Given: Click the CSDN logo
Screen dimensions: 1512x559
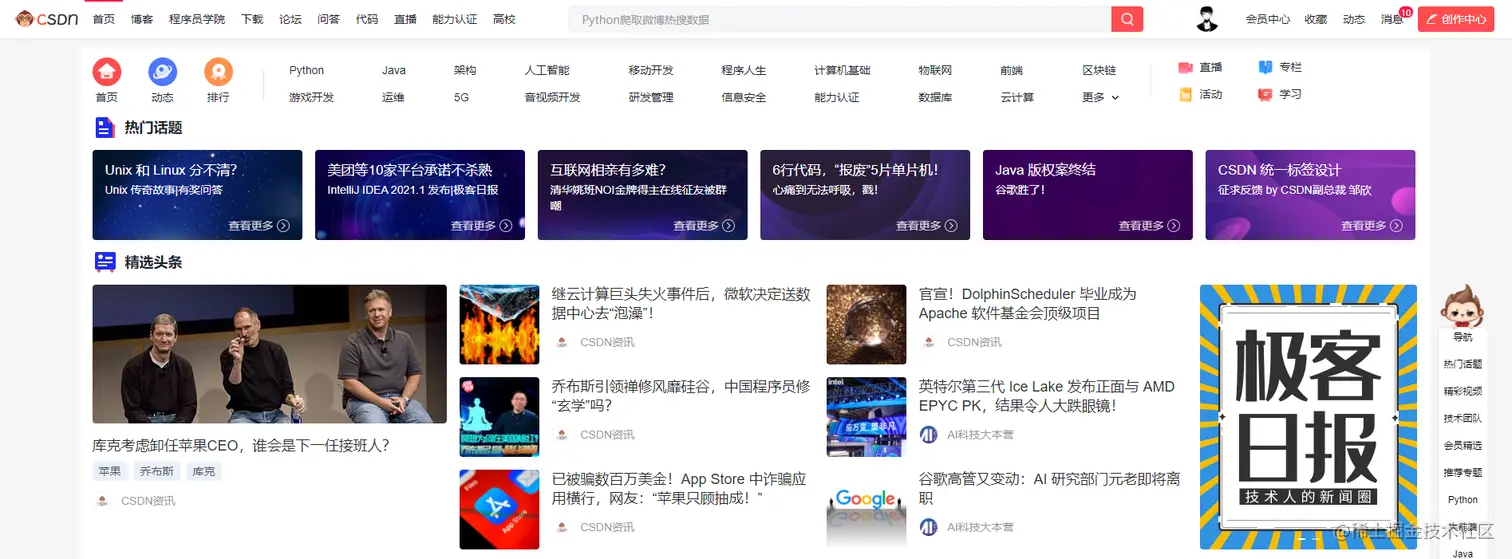Looking at the screenshot, I should click(46, 19).
